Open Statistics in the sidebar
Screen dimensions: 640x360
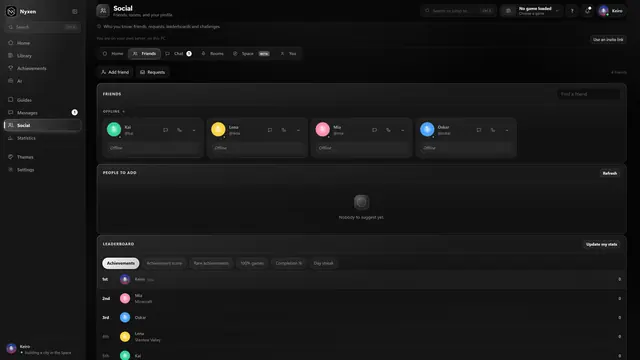tap(42, 138)
